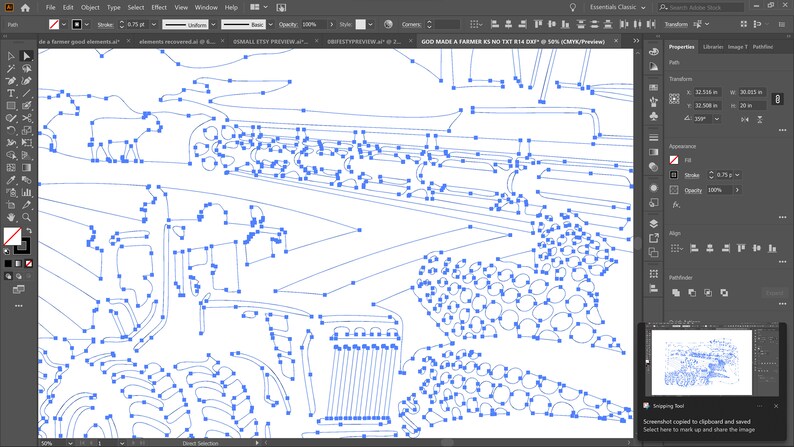Open the Uniform width profile dropdown
794x447 pixels.
[x=213, y=24]
